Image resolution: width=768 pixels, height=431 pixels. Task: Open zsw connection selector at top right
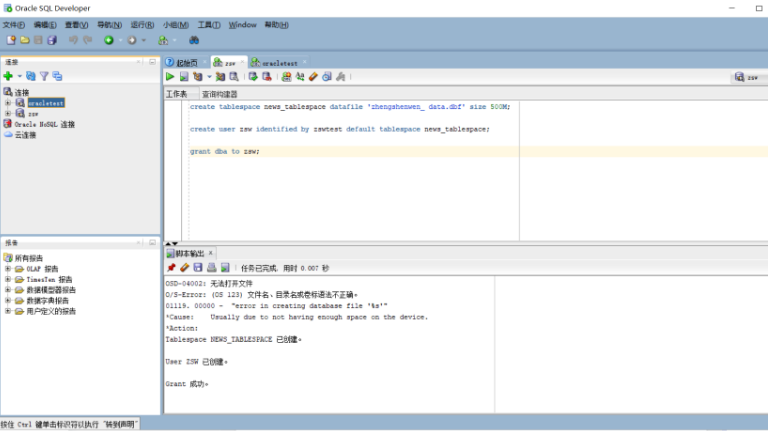tap(749, 77)
